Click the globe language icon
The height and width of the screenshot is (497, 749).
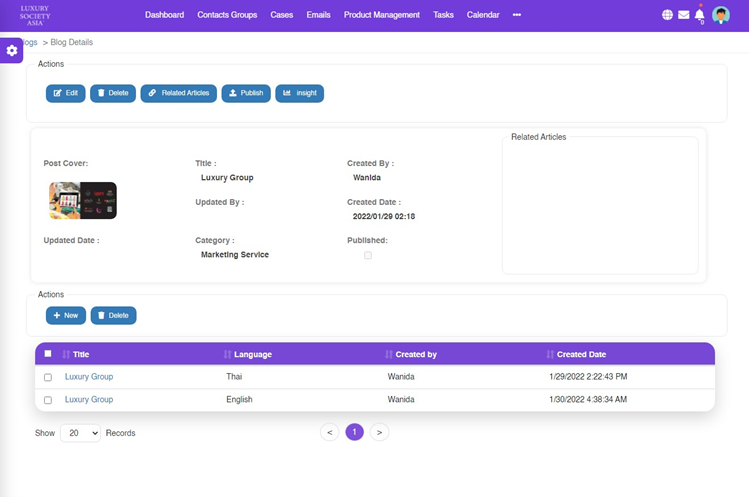point(668,15)
